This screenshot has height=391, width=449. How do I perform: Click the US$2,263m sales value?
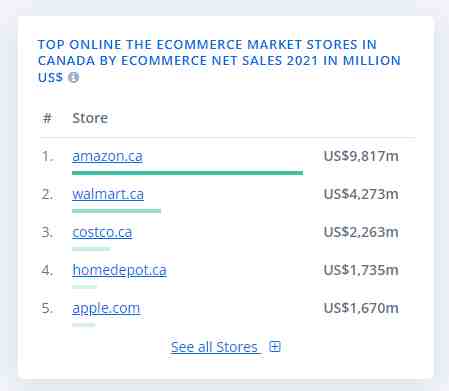tap(361, 232)
